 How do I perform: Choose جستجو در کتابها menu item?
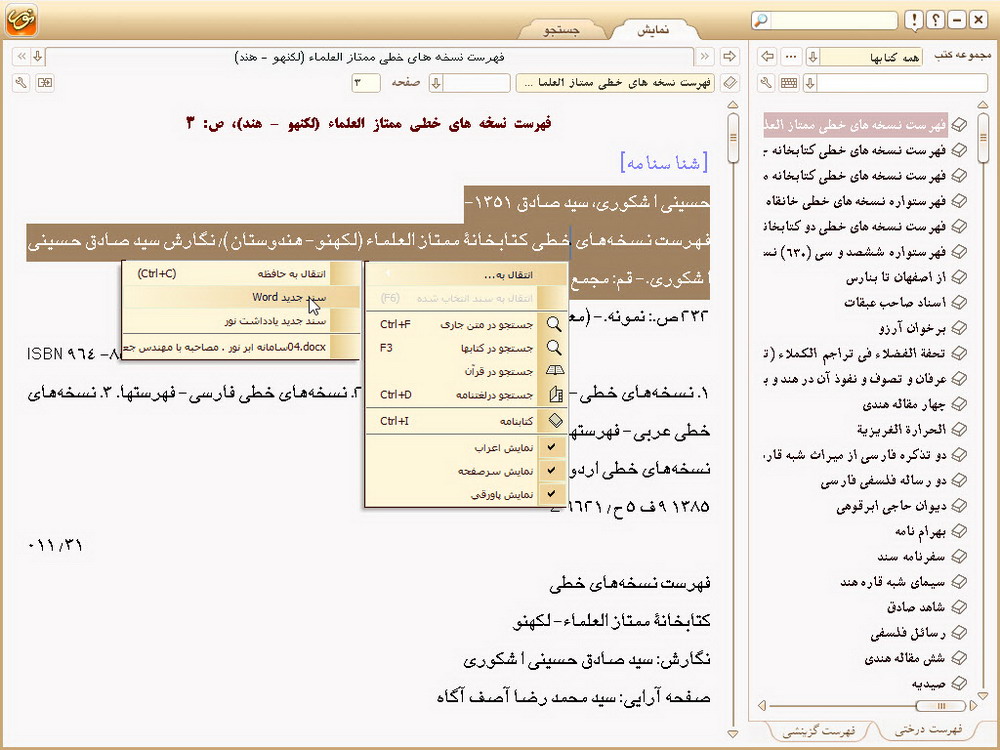click(466, 348)
